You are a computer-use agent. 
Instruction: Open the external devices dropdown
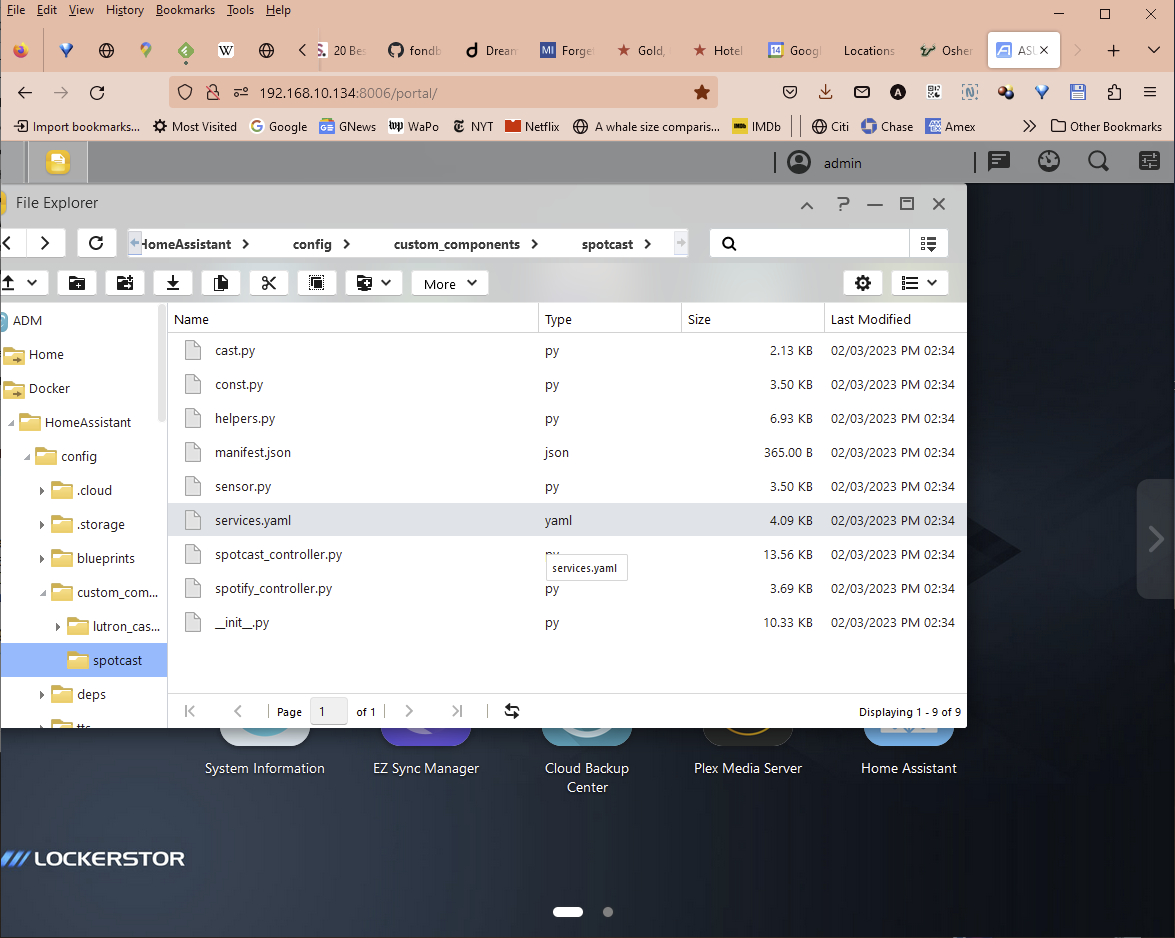374,283
